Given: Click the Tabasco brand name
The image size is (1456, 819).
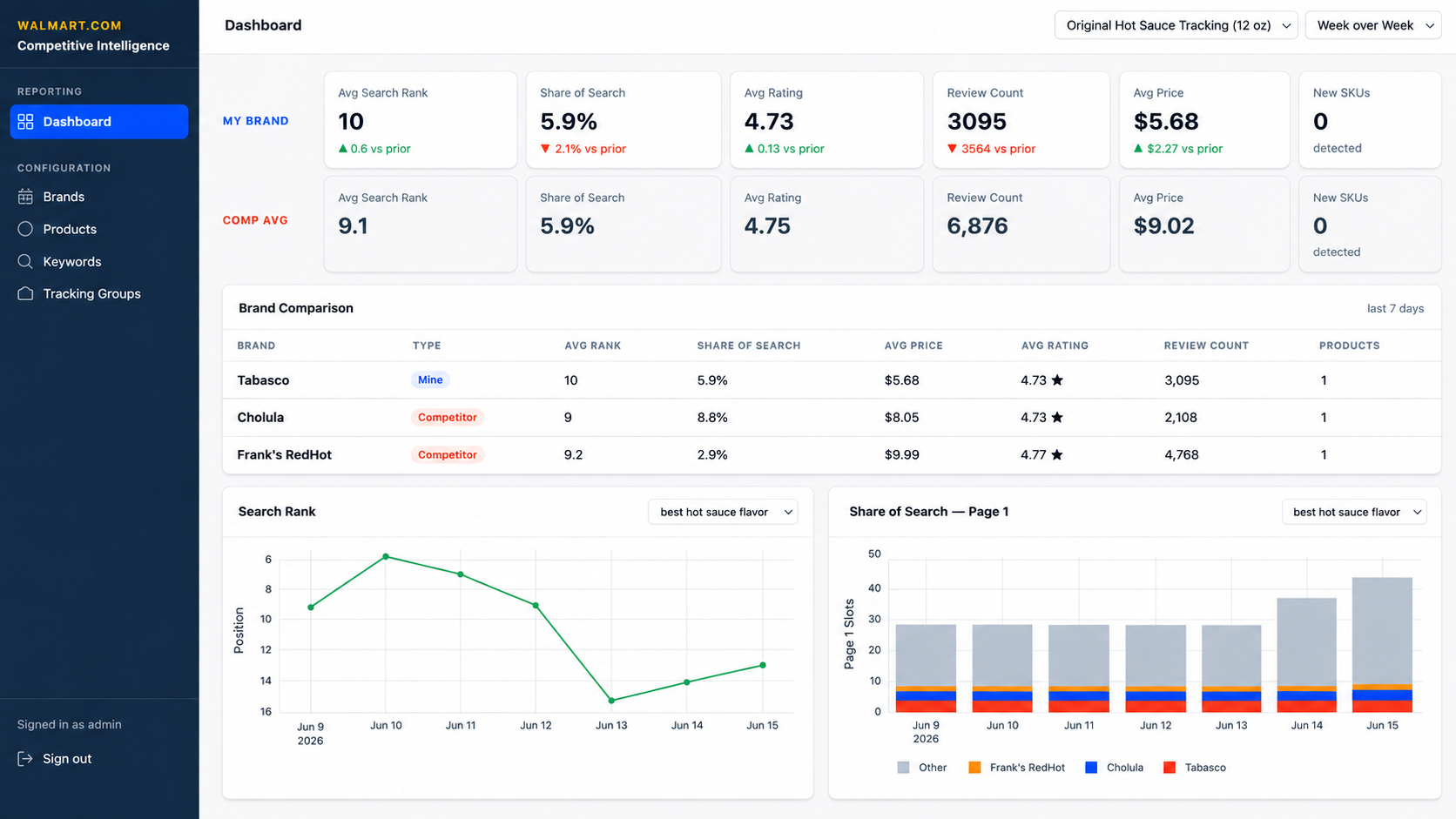Looking at the screenshot, I should click(263, 380).
